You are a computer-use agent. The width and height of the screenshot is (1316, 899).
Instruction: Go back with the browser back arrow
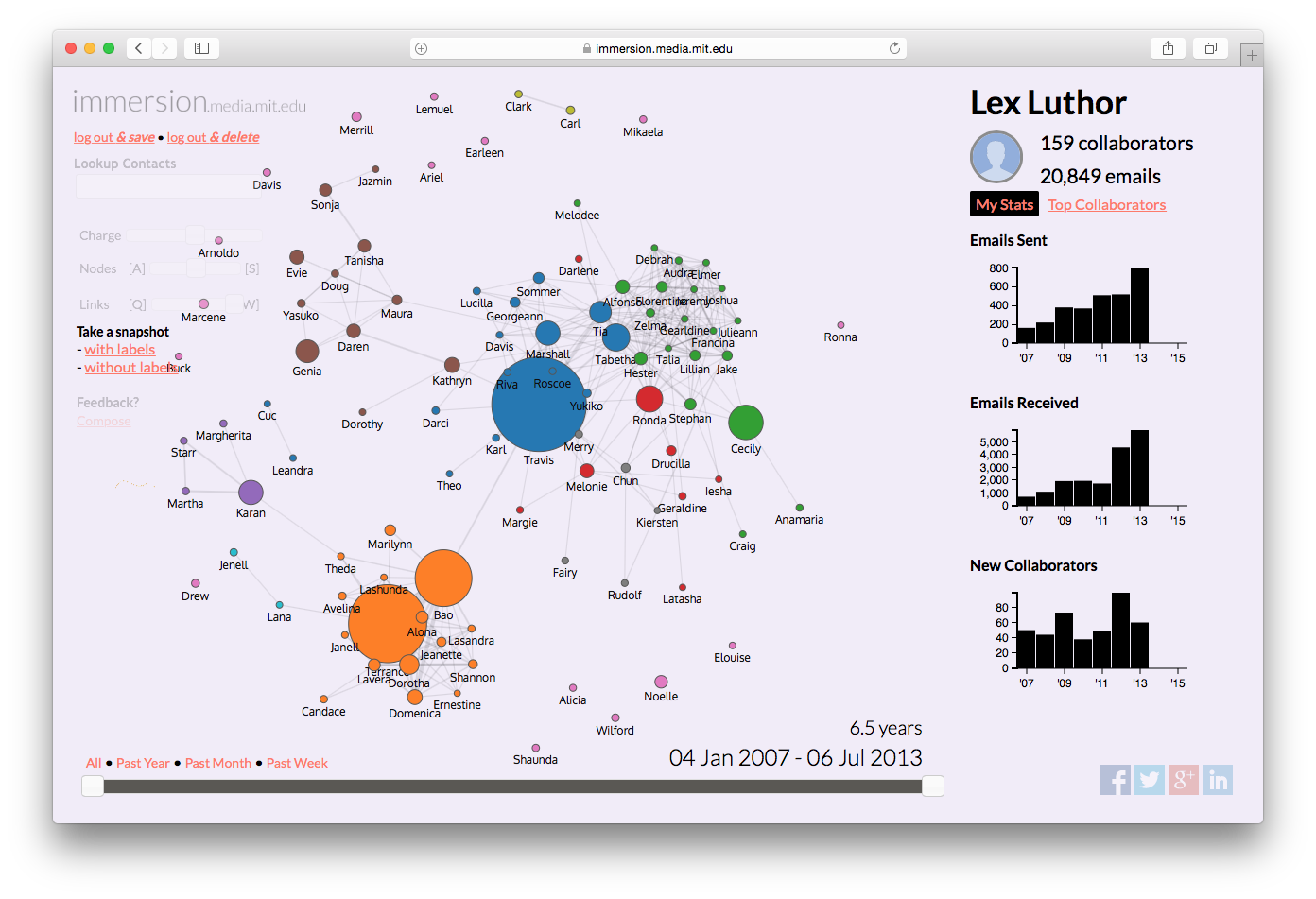(139, 48)
